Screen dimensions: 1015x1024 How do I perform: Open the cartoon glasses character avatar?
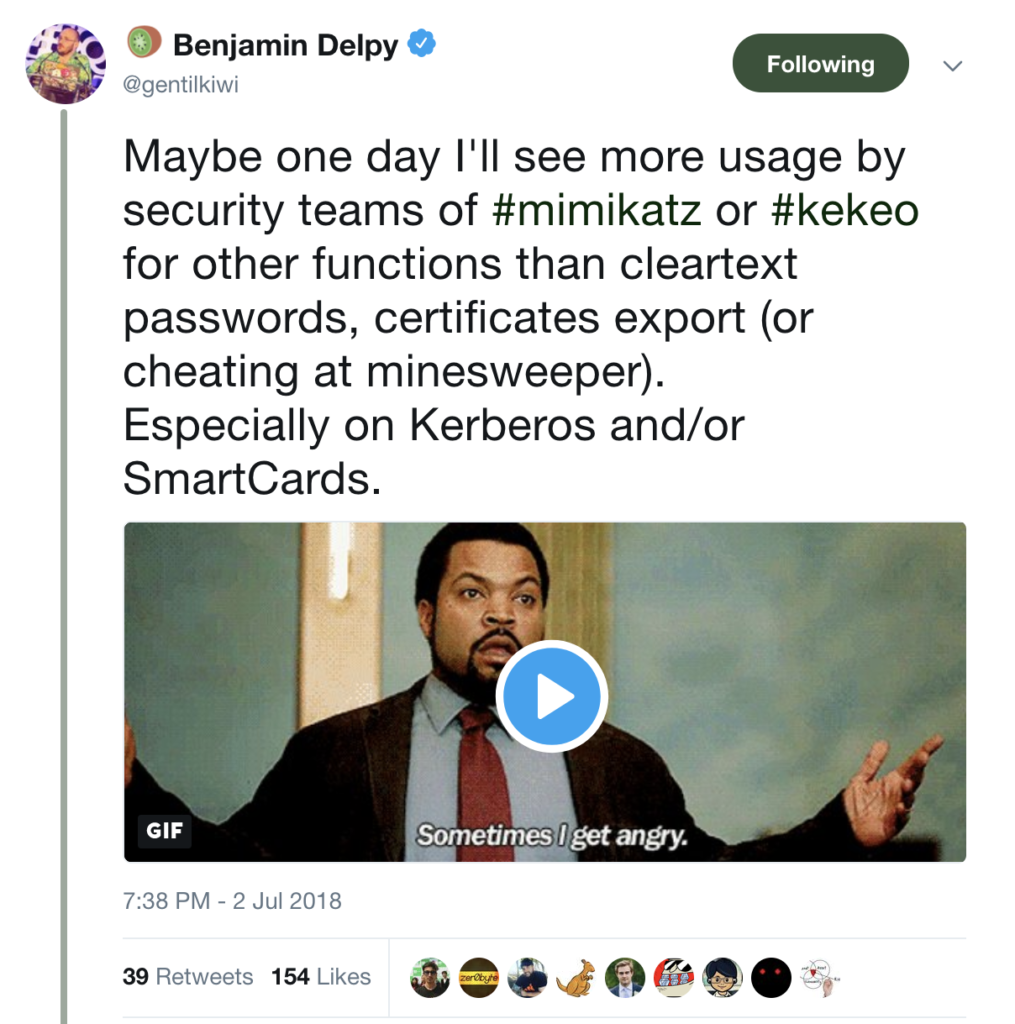[x=722, y=978]
